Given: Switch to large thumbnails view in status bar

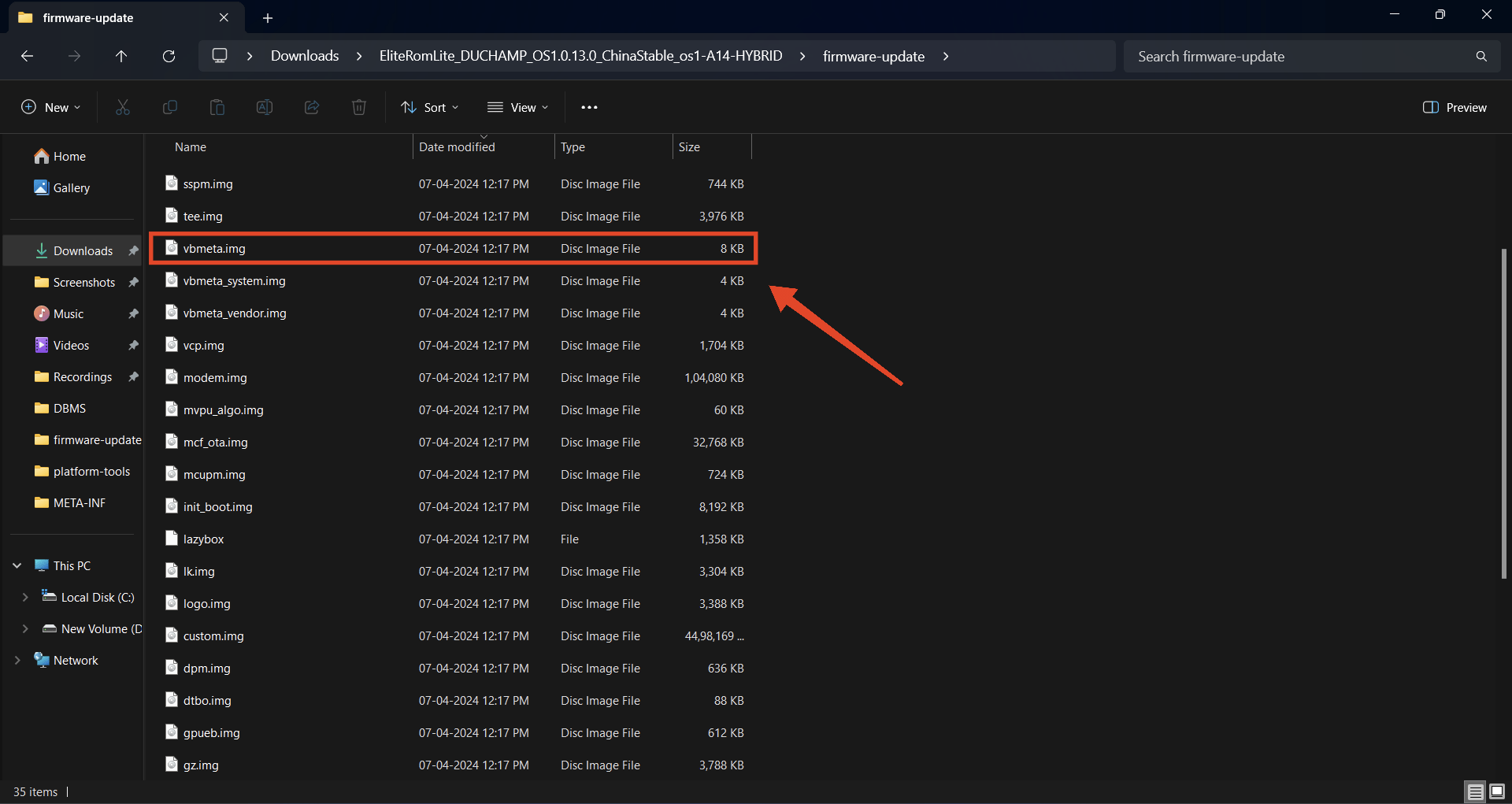Looking at the screenshot, I should (1497, 791).
